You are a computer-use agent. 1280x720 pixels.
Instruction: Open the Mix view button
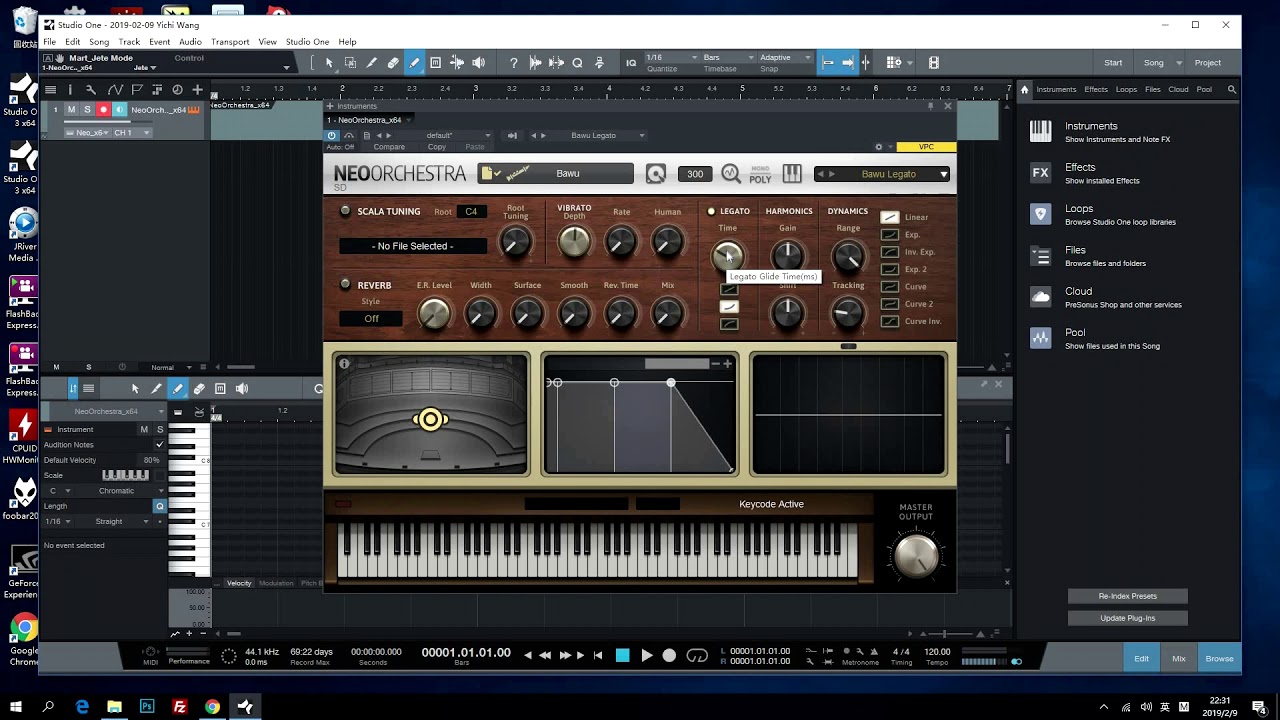click(x=1179, y=658)
